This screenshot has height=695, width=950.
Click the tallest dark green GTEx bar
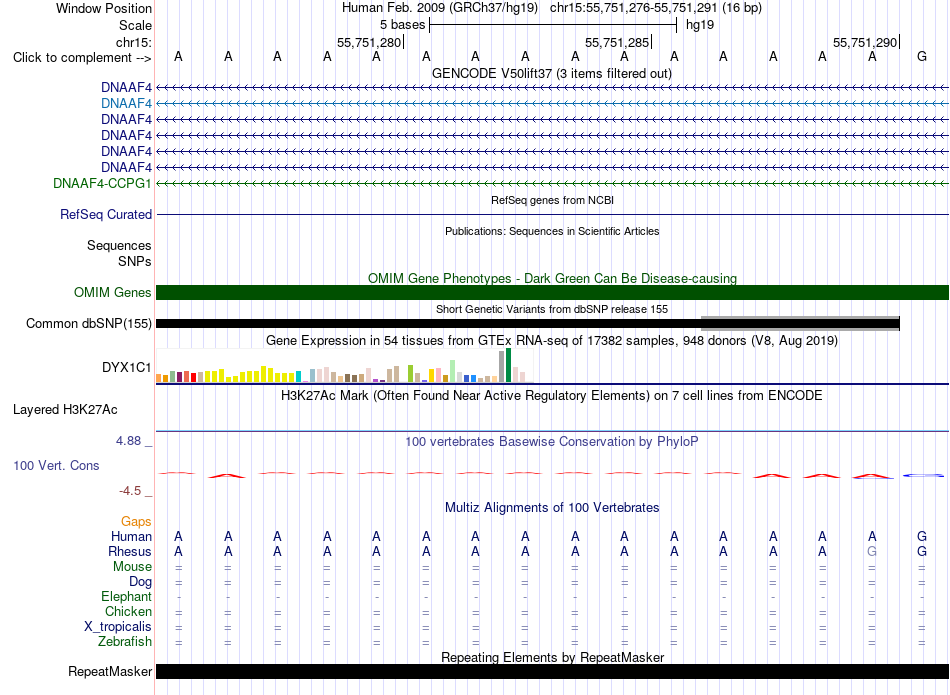pyautogui.click(x=508, y=365)
